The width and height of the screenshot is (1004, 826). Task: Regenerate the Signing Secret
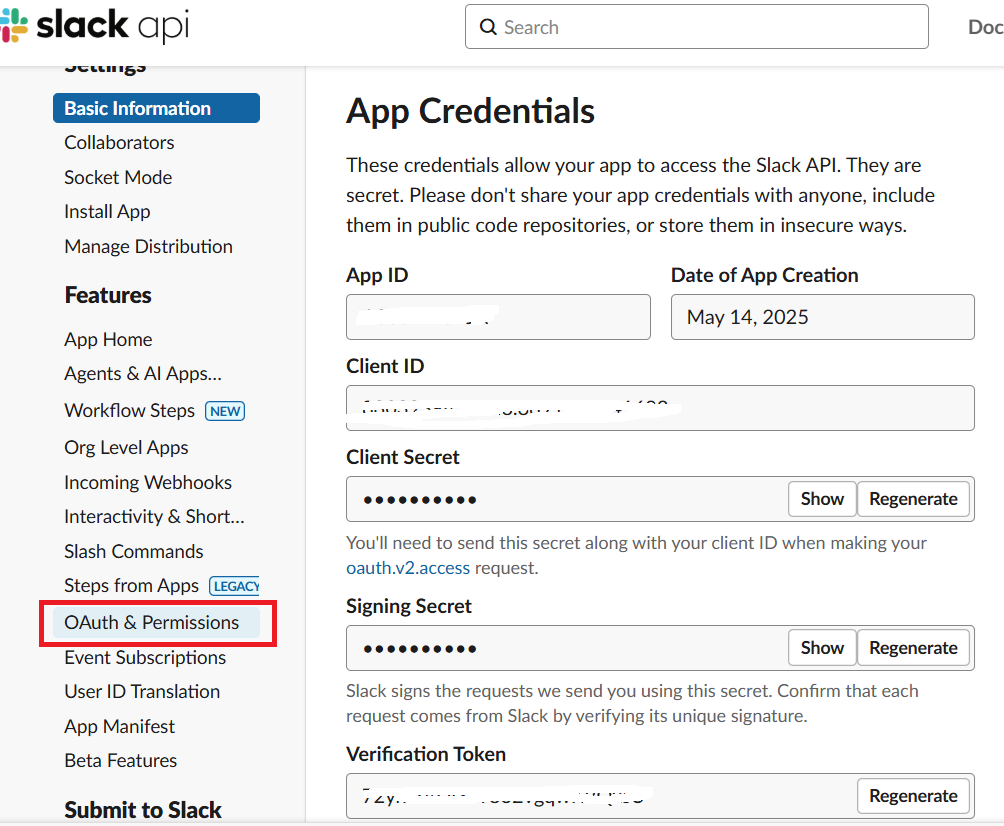913,648
